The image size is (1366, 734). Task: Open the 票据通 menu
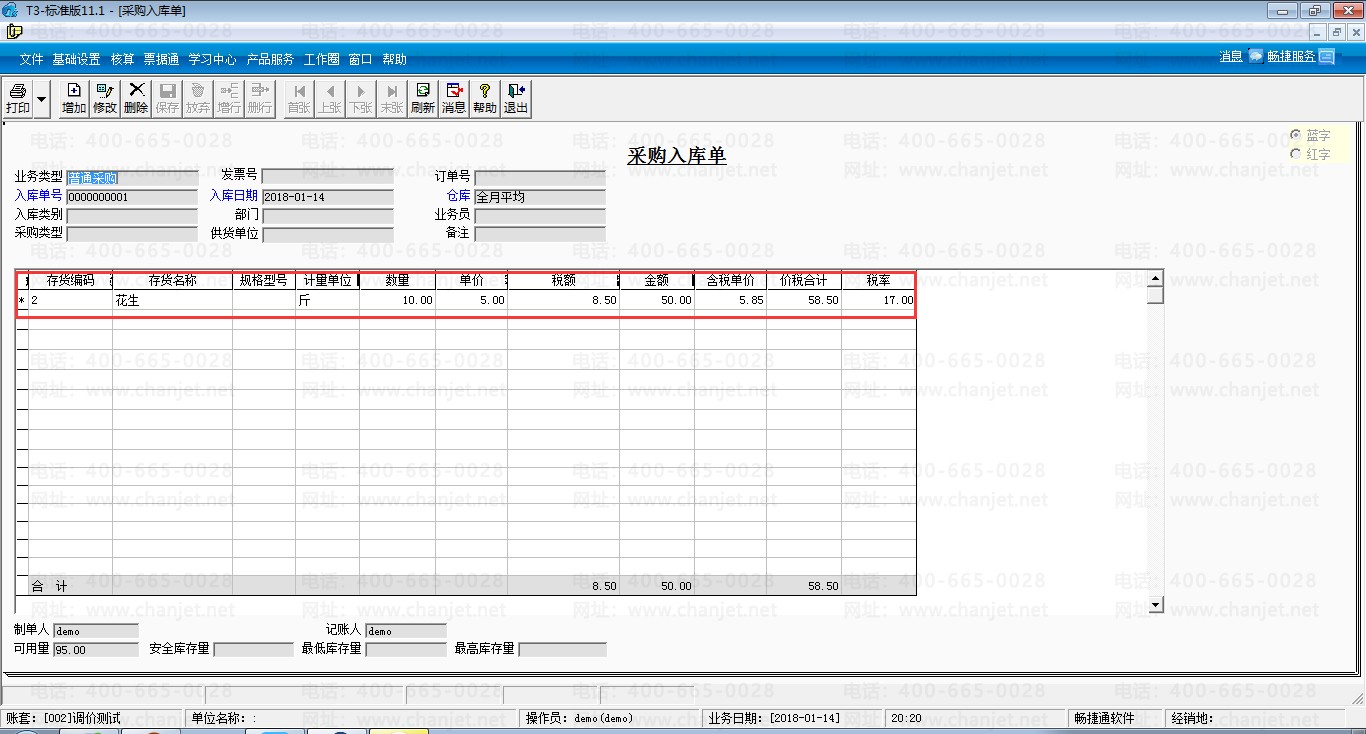click(161, 60)
